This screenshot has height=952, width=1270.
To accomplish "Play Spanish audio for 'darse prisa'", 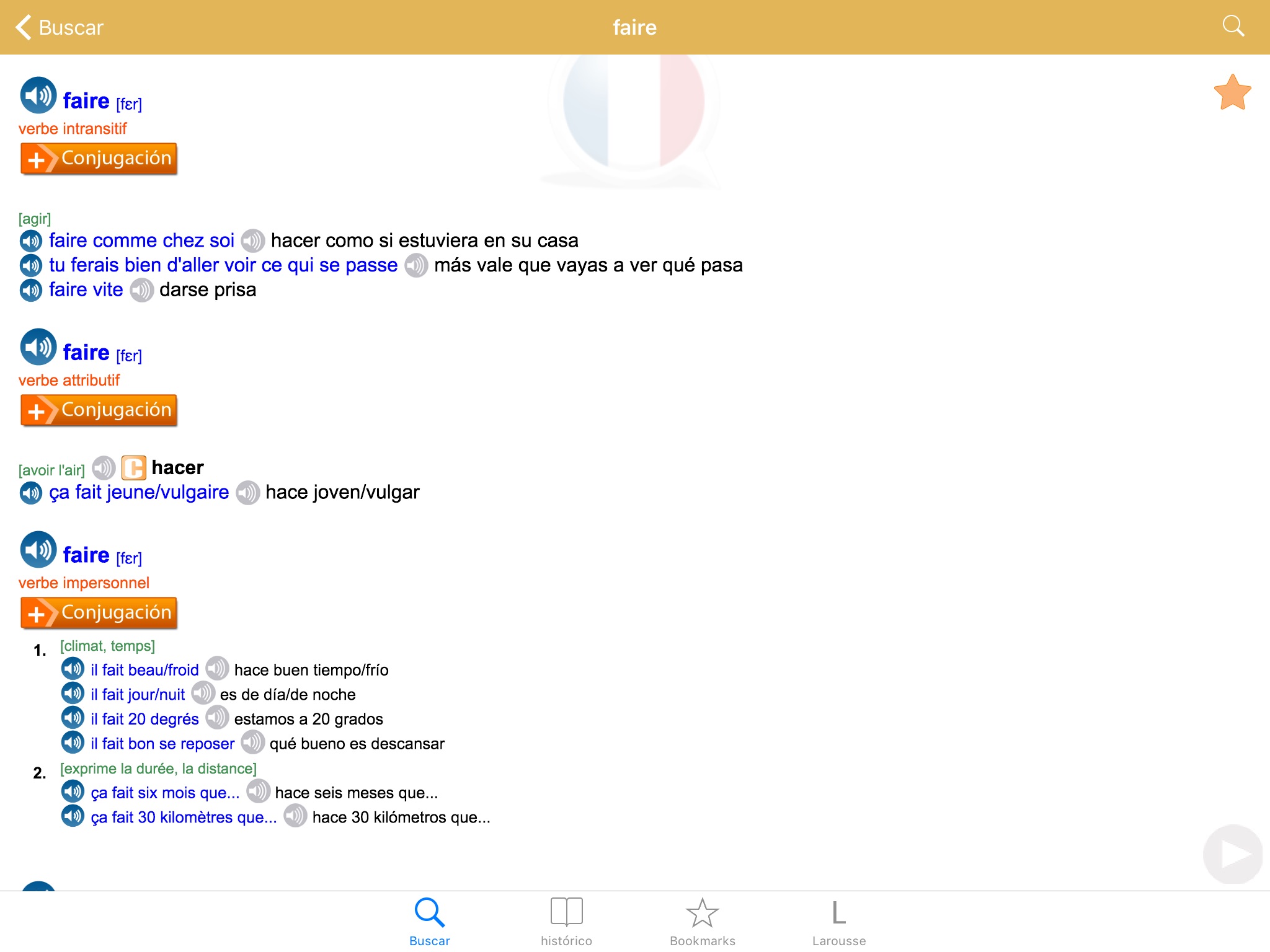I will click(x=141, y=290).
